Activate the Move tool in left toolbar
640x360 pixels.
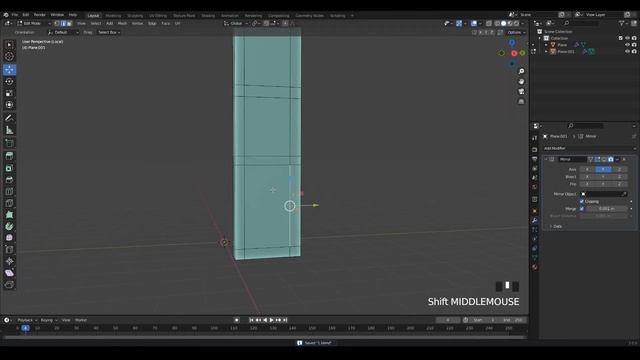click(9, 69)
